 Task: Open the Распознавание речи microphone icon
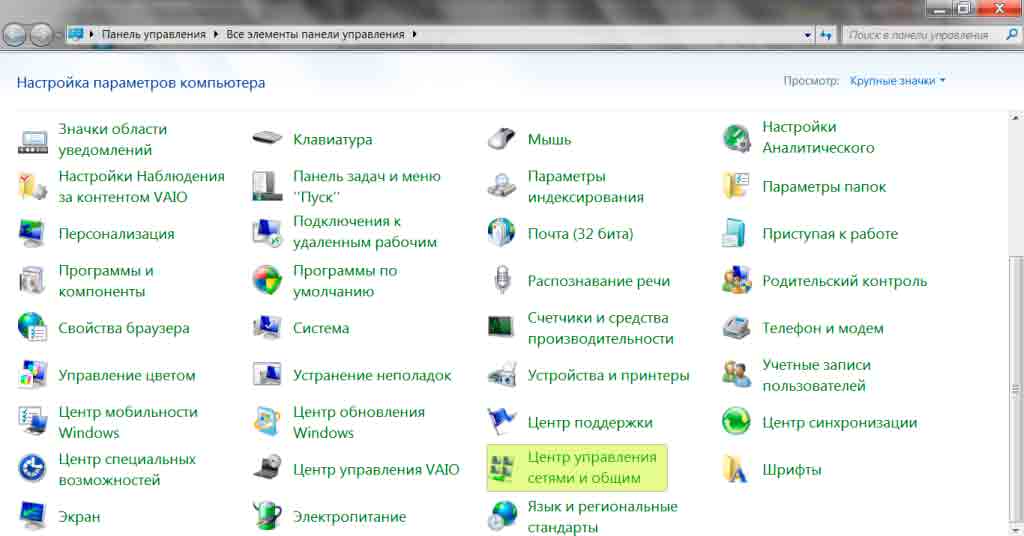coord(502,281)
